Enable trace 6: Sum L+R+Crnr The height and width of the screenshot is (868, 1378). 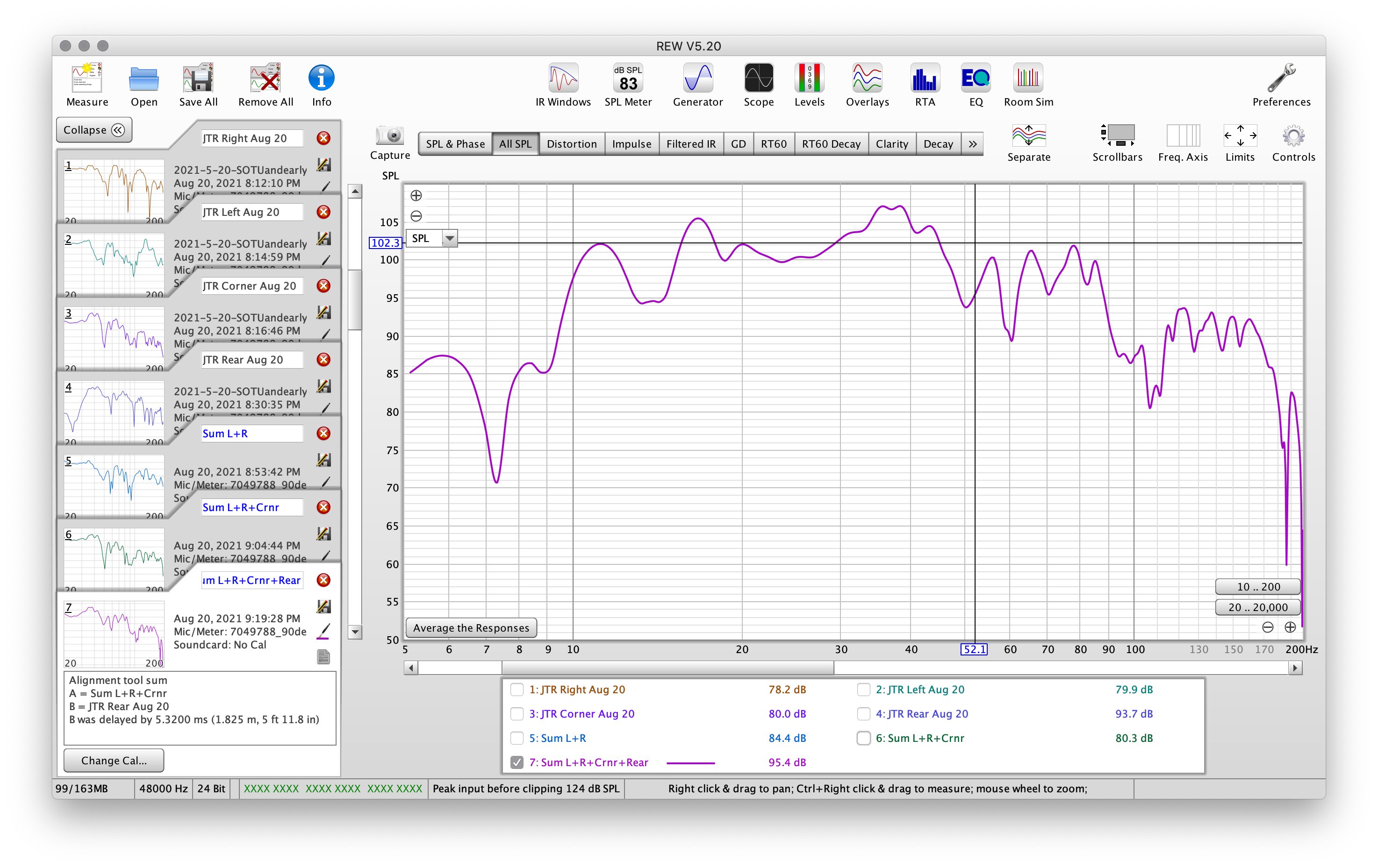point(863,738)
